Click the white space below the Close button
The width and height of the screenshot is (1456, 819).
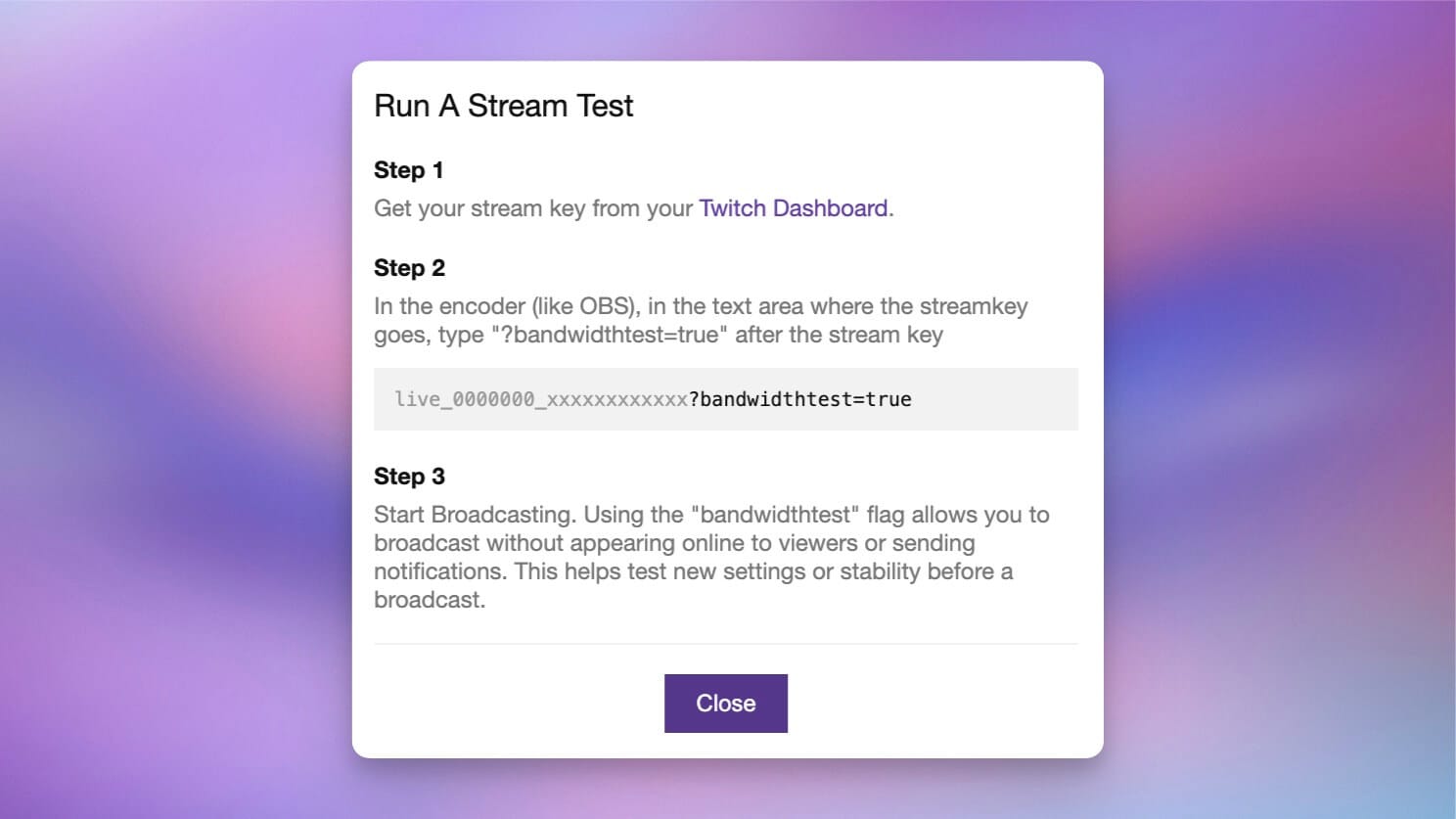725,746
